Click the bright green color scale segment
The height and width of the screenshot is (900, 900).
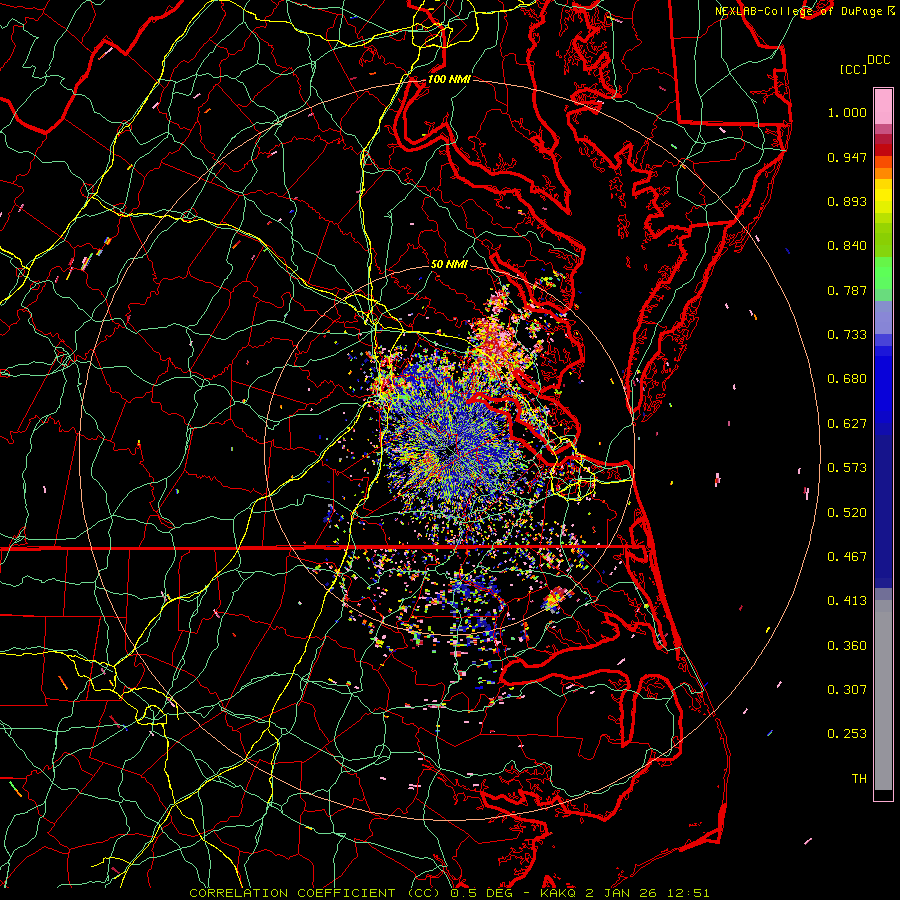pos(883,273)
